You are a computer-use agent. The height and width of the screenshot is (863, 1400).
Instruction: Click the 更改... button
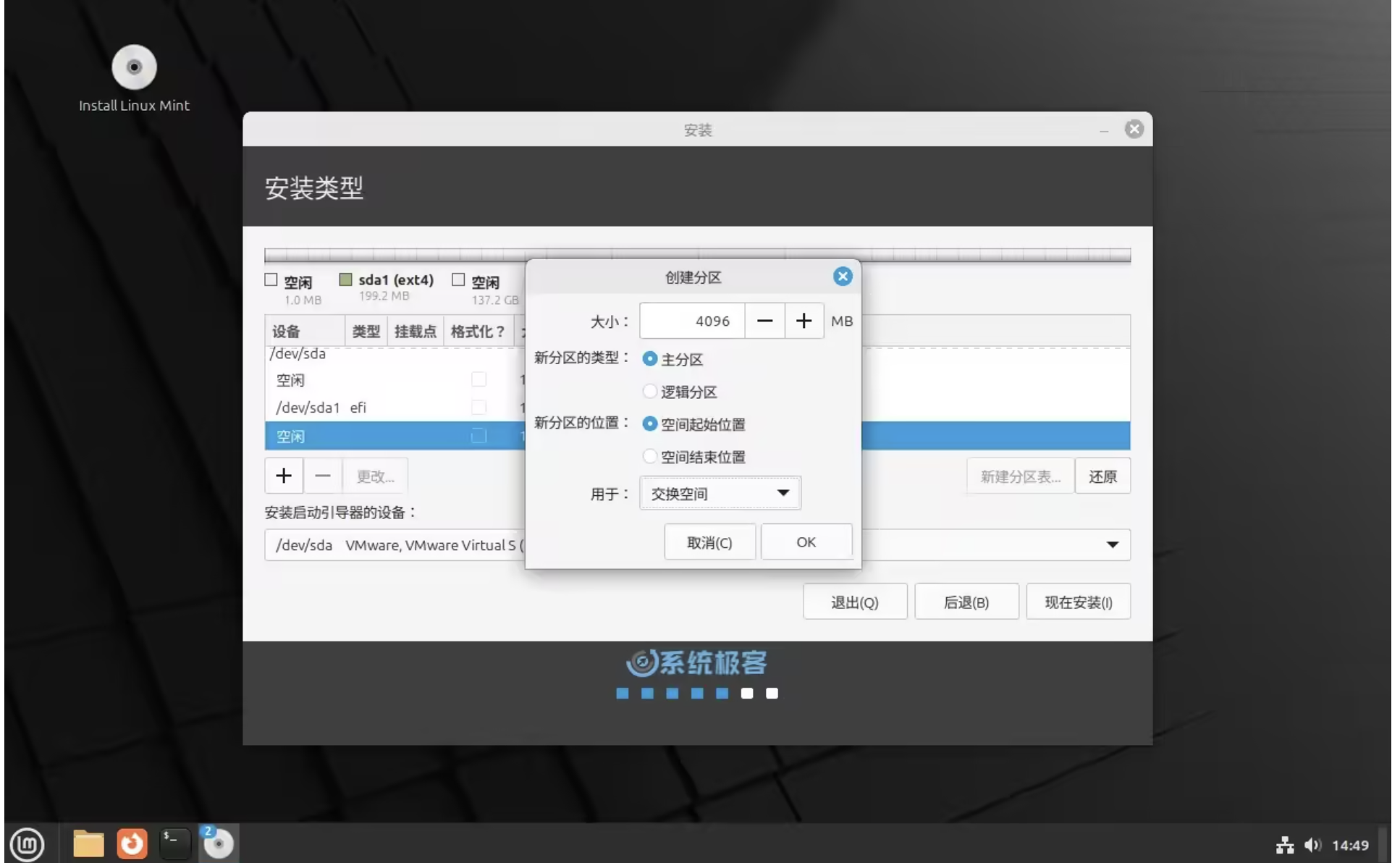pos(375,476)
